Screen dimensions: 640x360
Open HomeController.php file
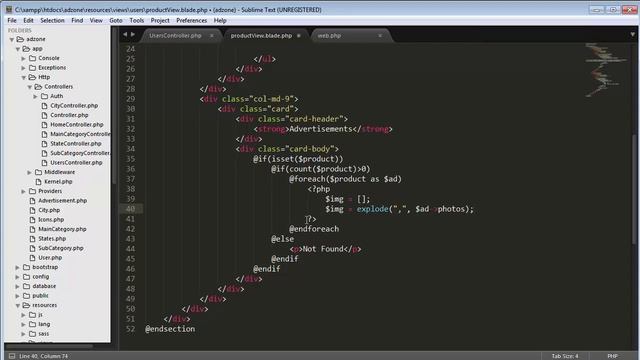click(77, 124)
